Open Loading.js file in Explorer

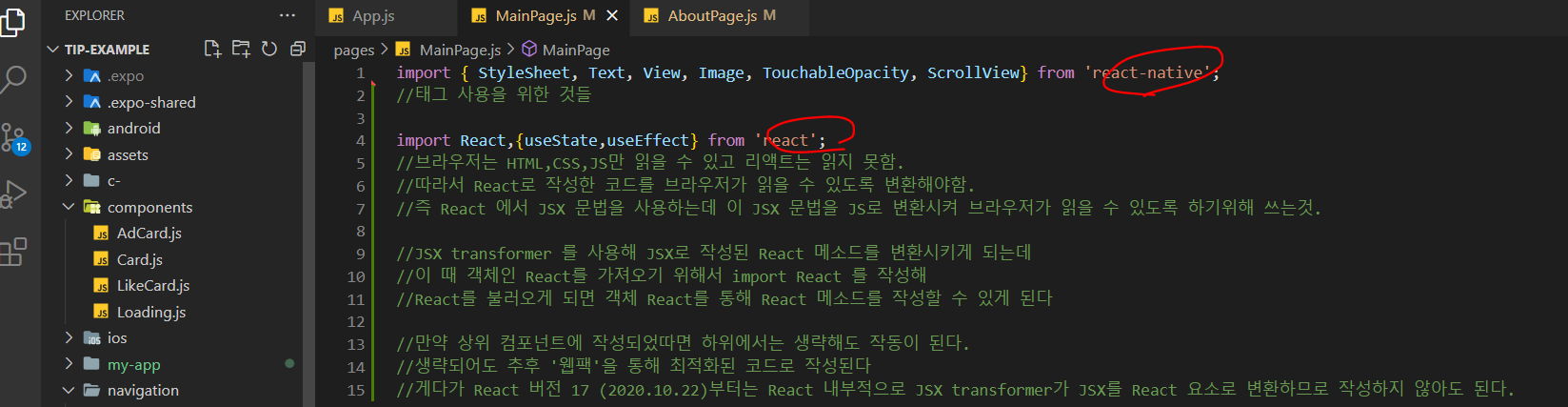click(150, 312)
